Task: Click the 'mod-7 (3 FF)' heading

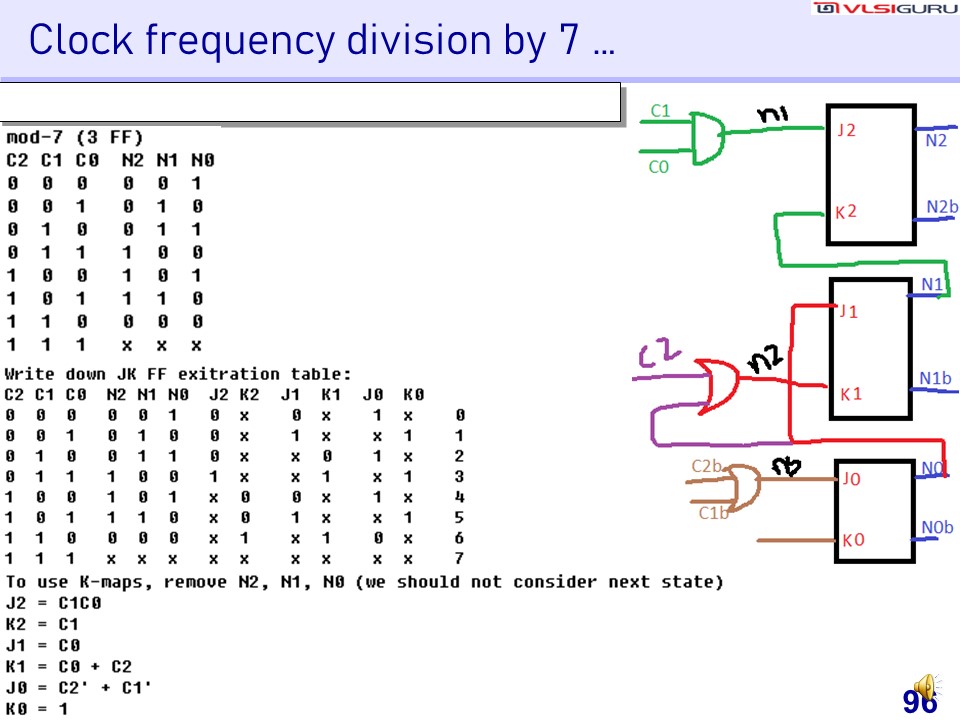Action: pyautogui.click(x=74, y=137)
